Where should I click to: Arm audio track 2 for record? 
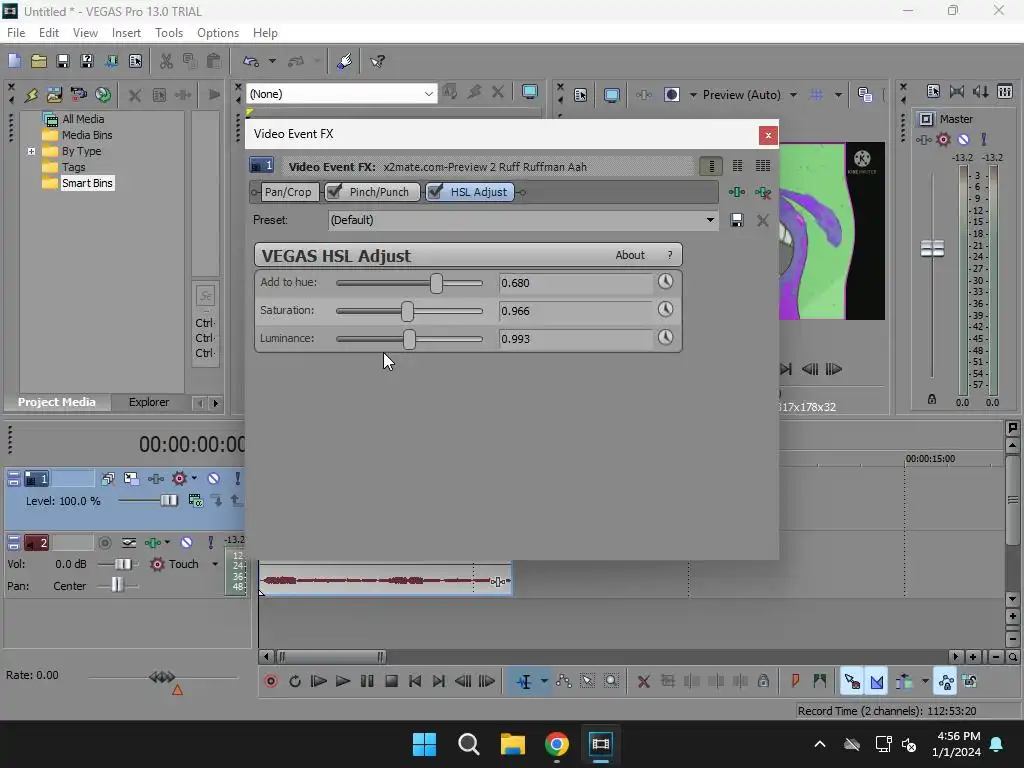point(104,542)
